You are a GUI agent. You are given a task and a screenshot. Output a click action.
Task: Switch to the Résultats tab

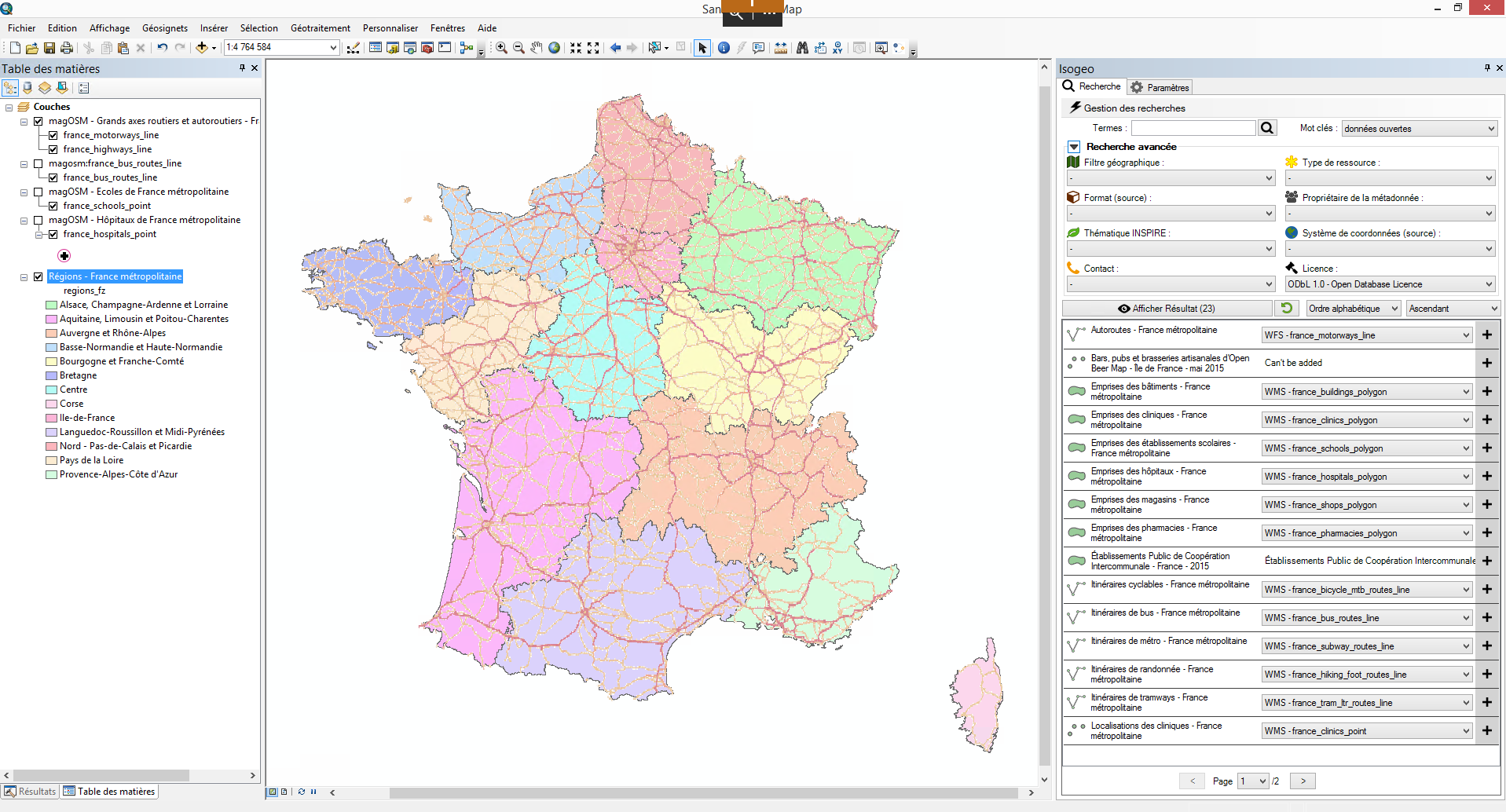[x=30, y=792]
